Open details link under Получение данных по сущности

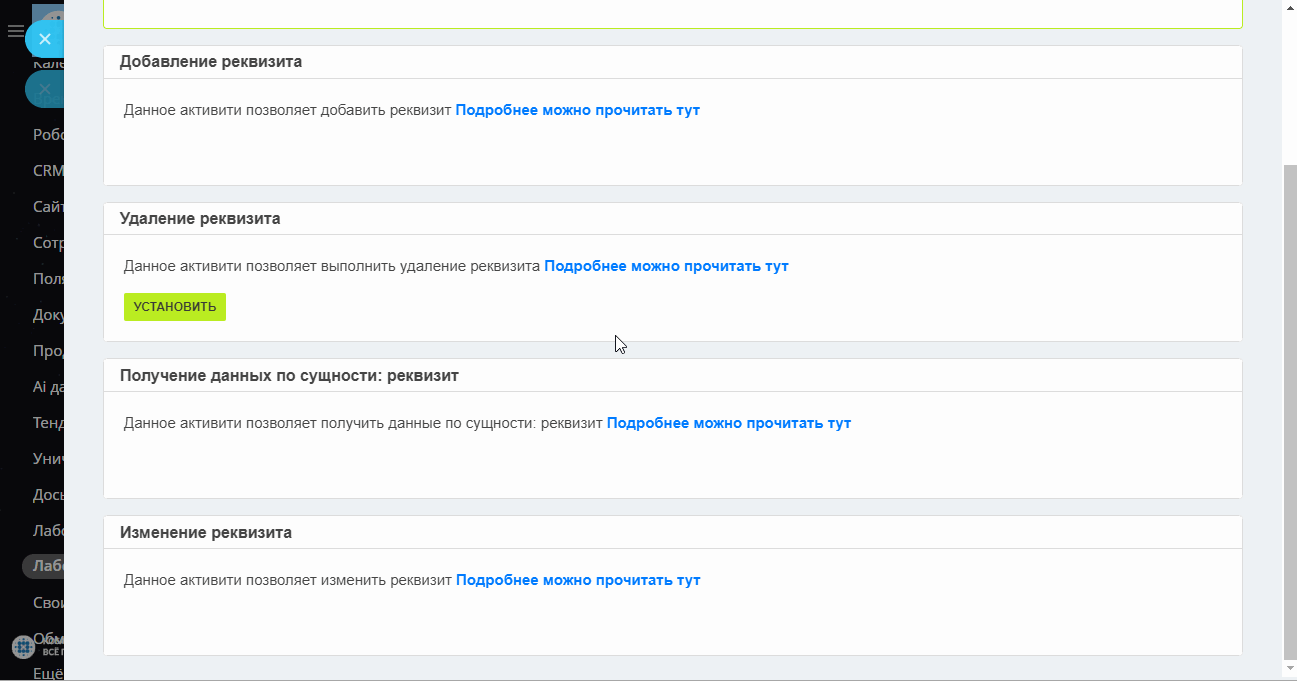[729, 423]
